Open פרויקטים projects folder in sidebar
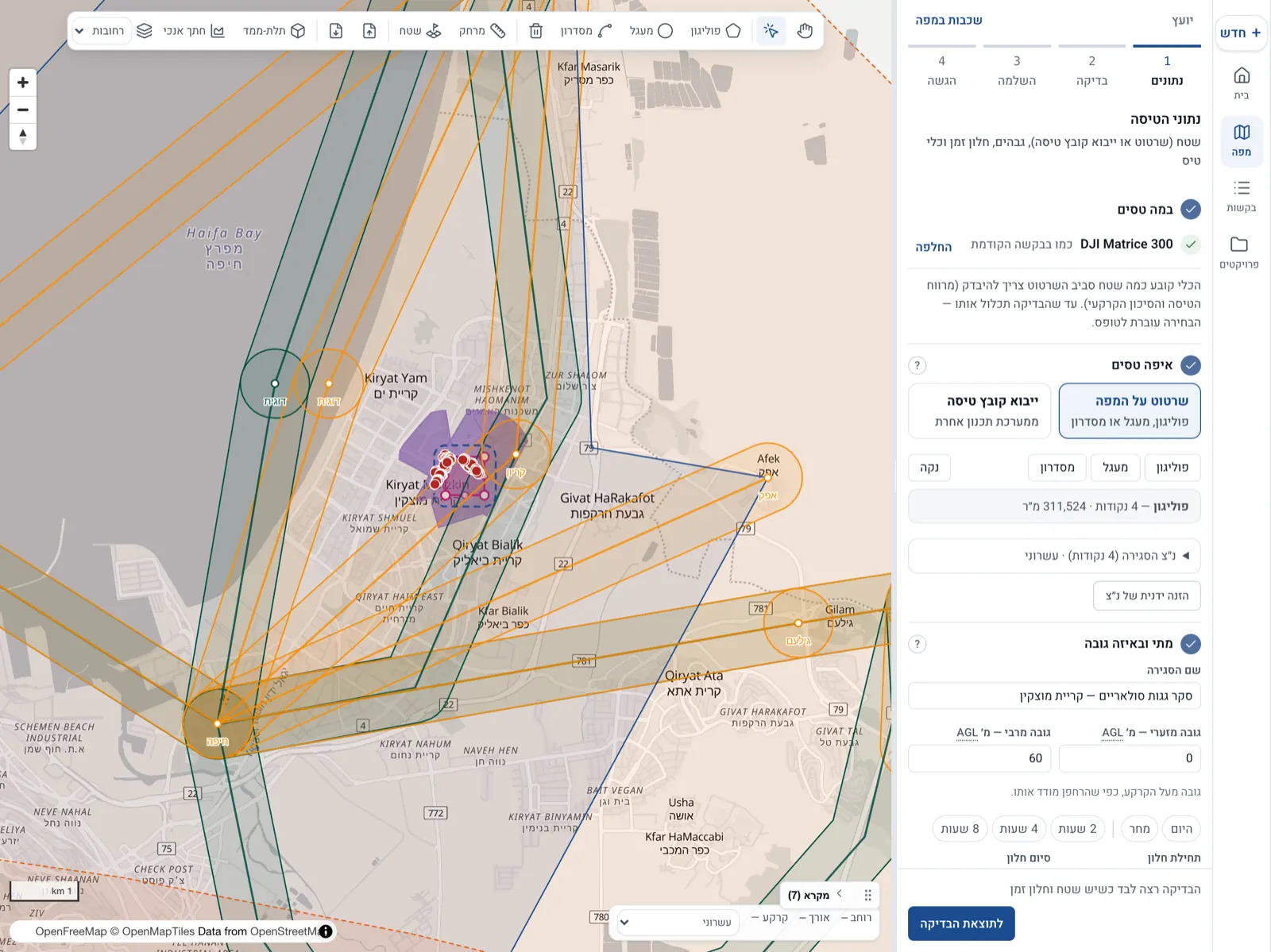Image resolution: width=1271 pixels, height=952 pixels. pyautogui.click(x=1239, y=252)
